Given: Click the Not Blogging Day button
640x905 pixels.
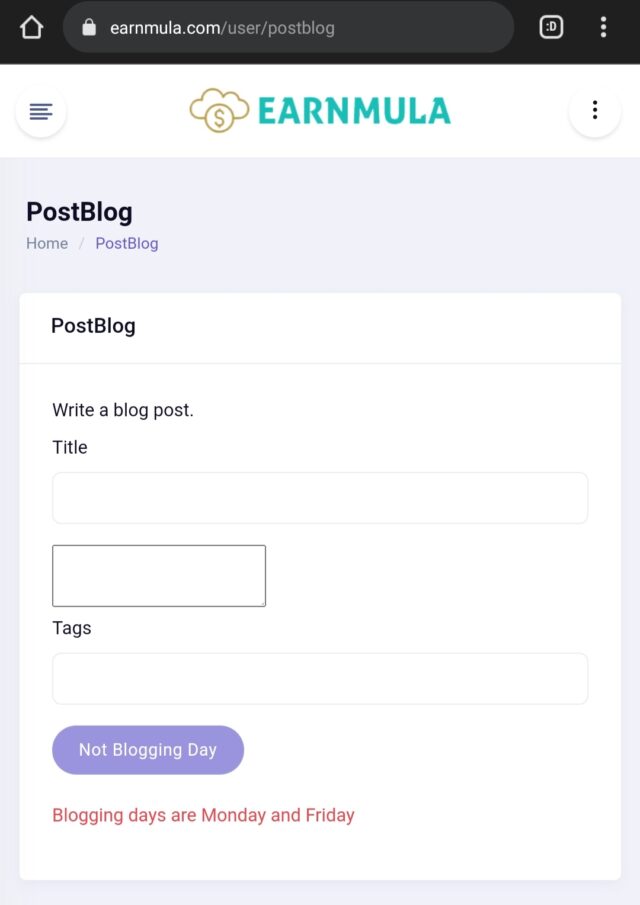Looking at the screenshot, I should point(148,750).
